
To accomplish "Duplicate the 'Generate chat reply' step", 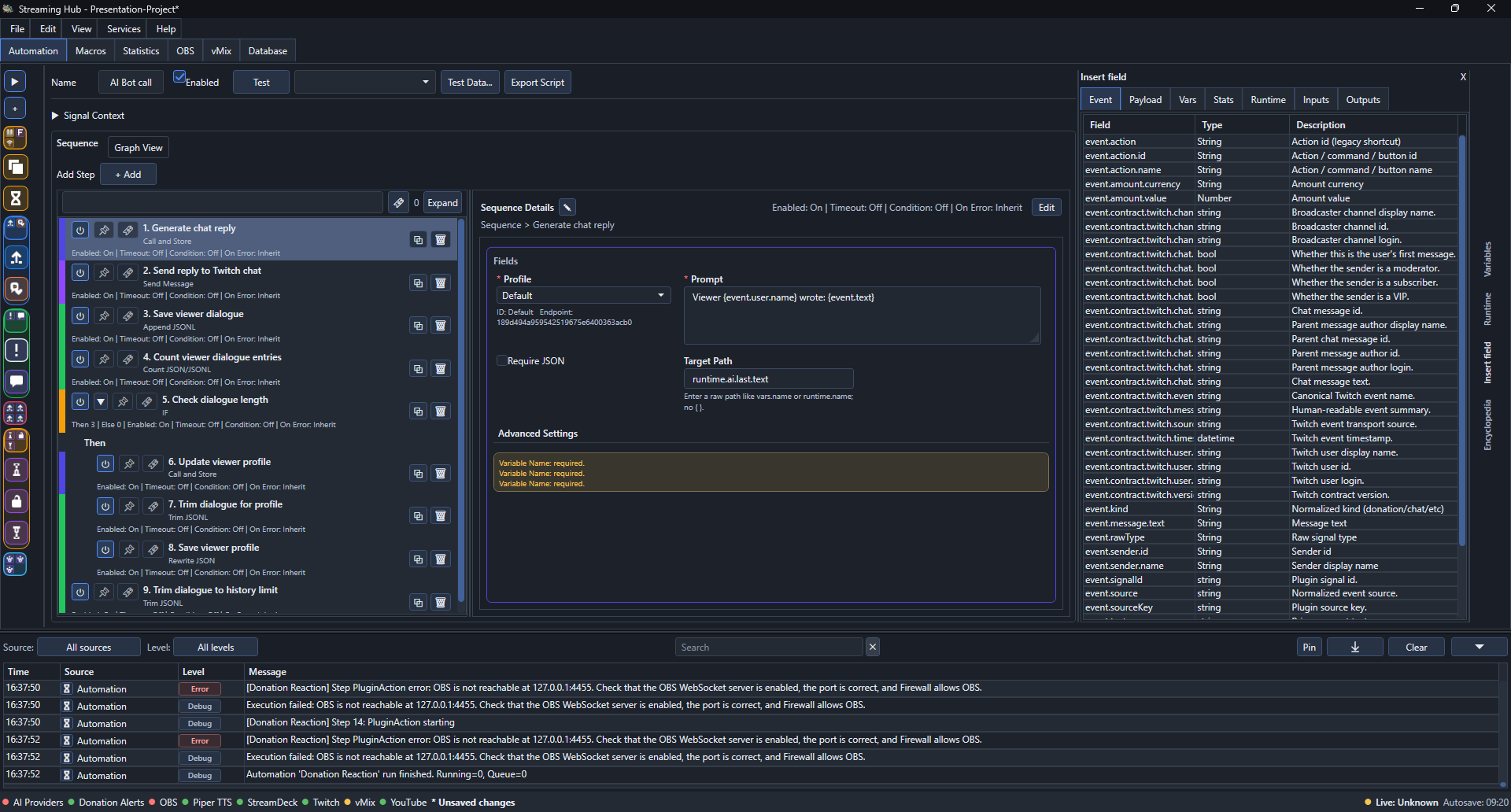I will tap(419, 239).
